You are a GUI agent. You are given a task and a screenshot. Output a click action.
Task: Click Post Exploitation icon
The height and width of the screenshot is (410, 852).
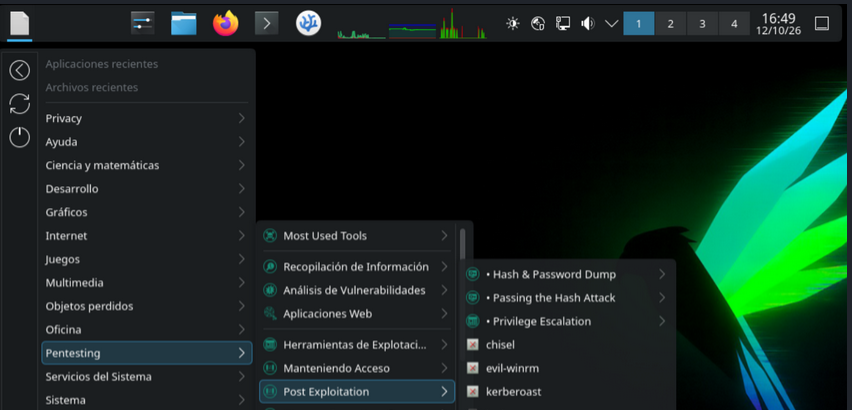pyautogui.click(x=270, y=392)
